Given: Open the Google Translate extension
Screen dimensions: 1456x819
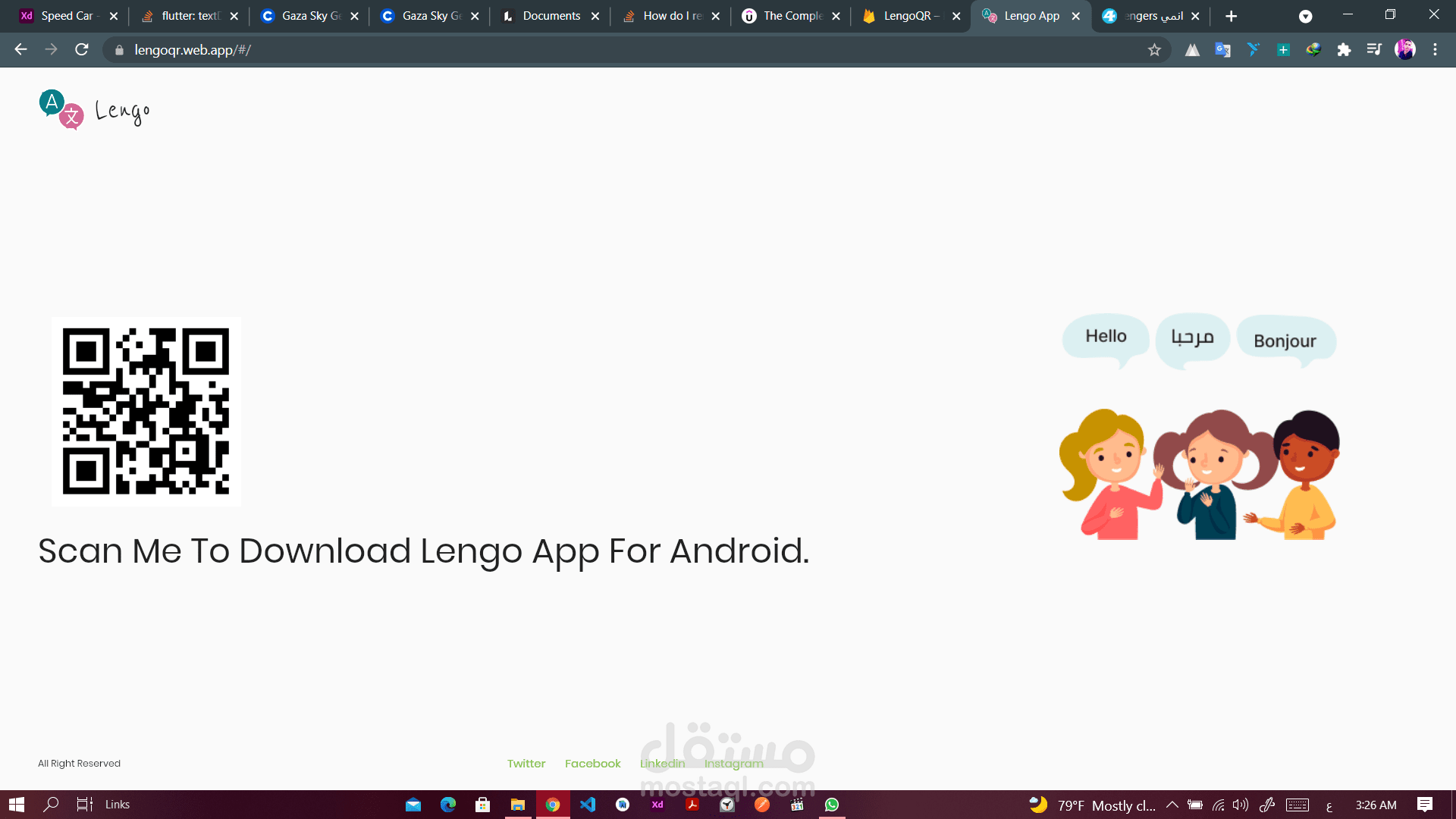Looking at the screenshot, I should (x=1222, y=50).
